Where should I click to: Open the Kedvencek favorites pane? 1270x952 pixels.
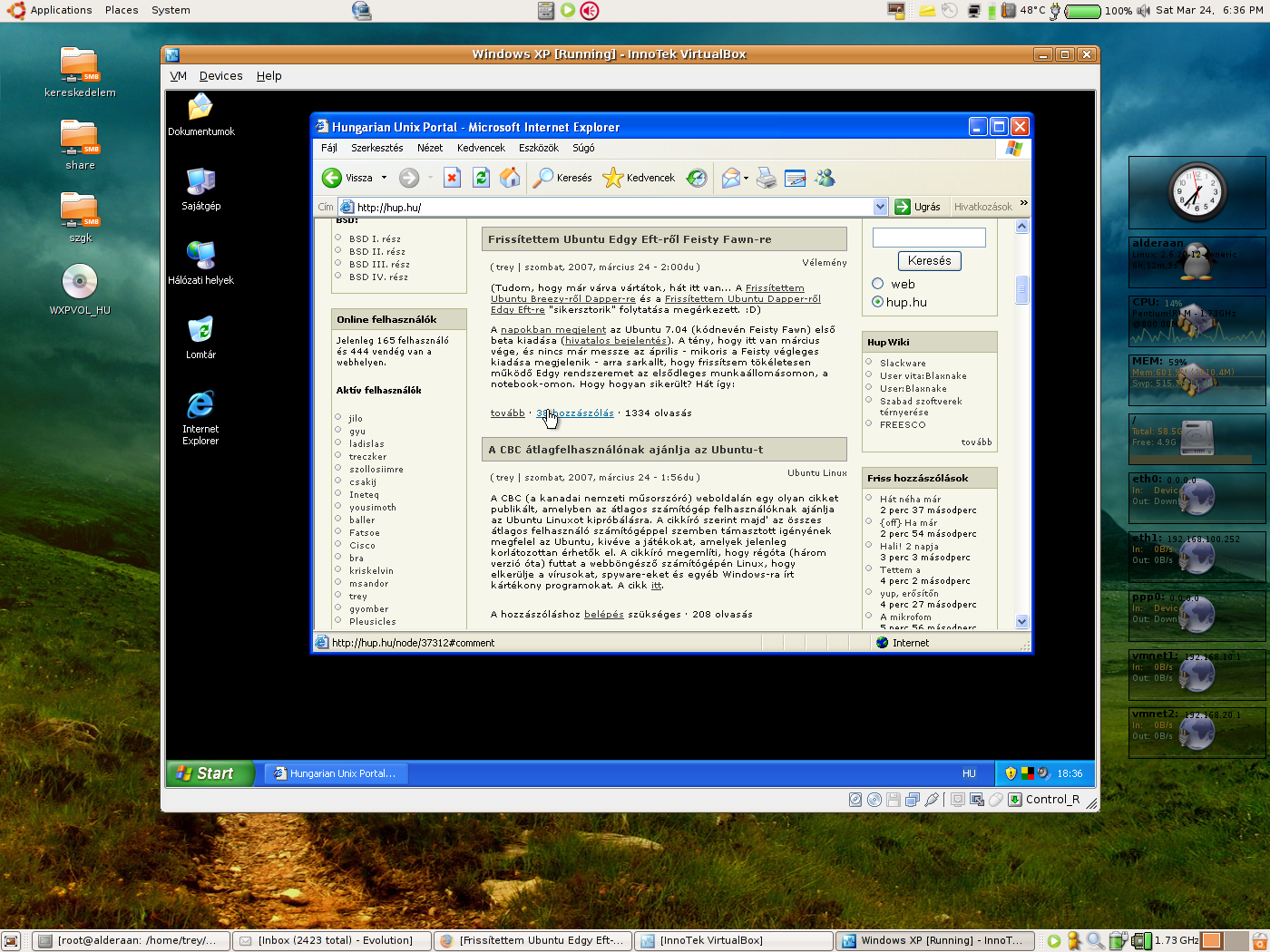639,178
